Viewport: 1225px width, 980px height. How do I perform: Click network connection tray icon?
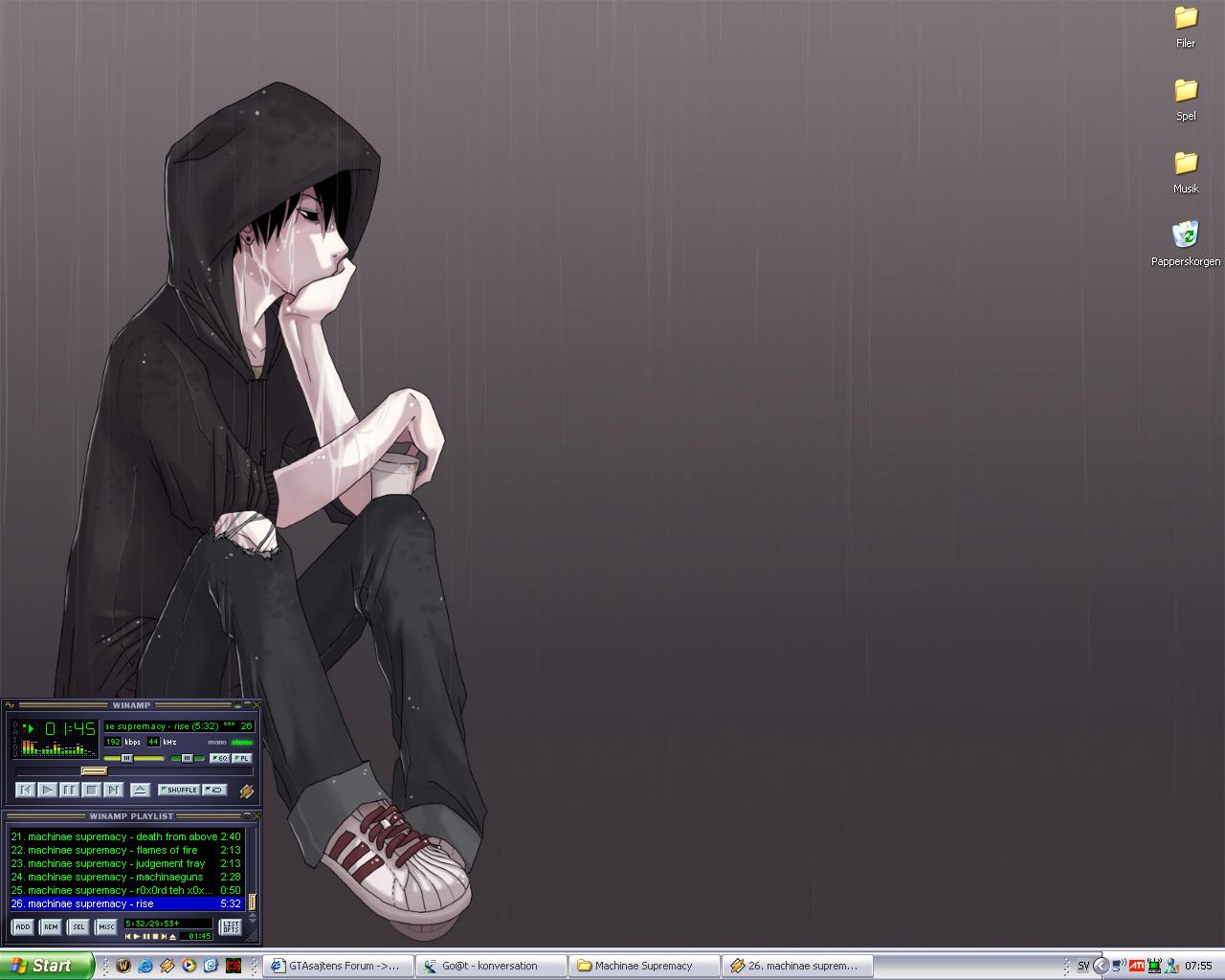(1120, 966)
